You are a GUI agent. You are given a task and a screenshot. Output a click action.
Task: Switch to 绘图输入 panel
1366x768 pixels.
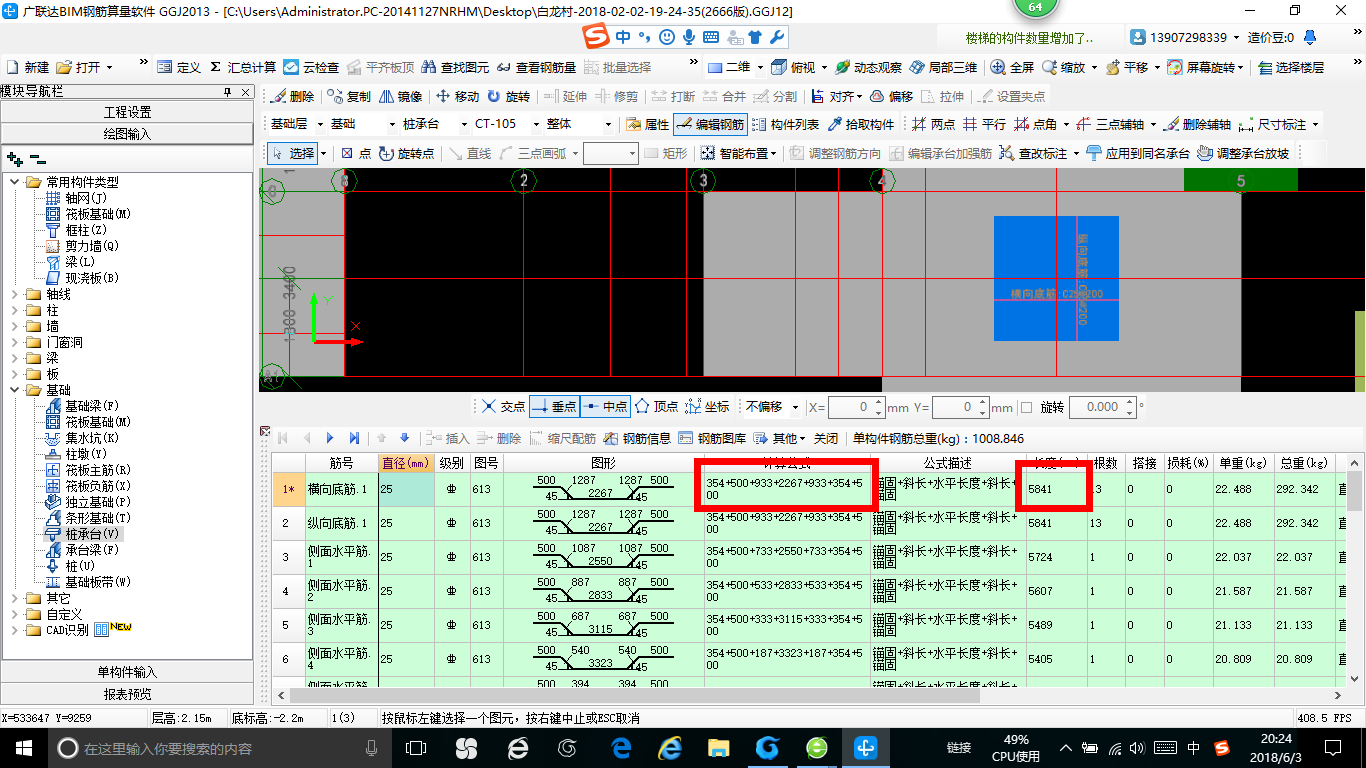tap(127, 133)
